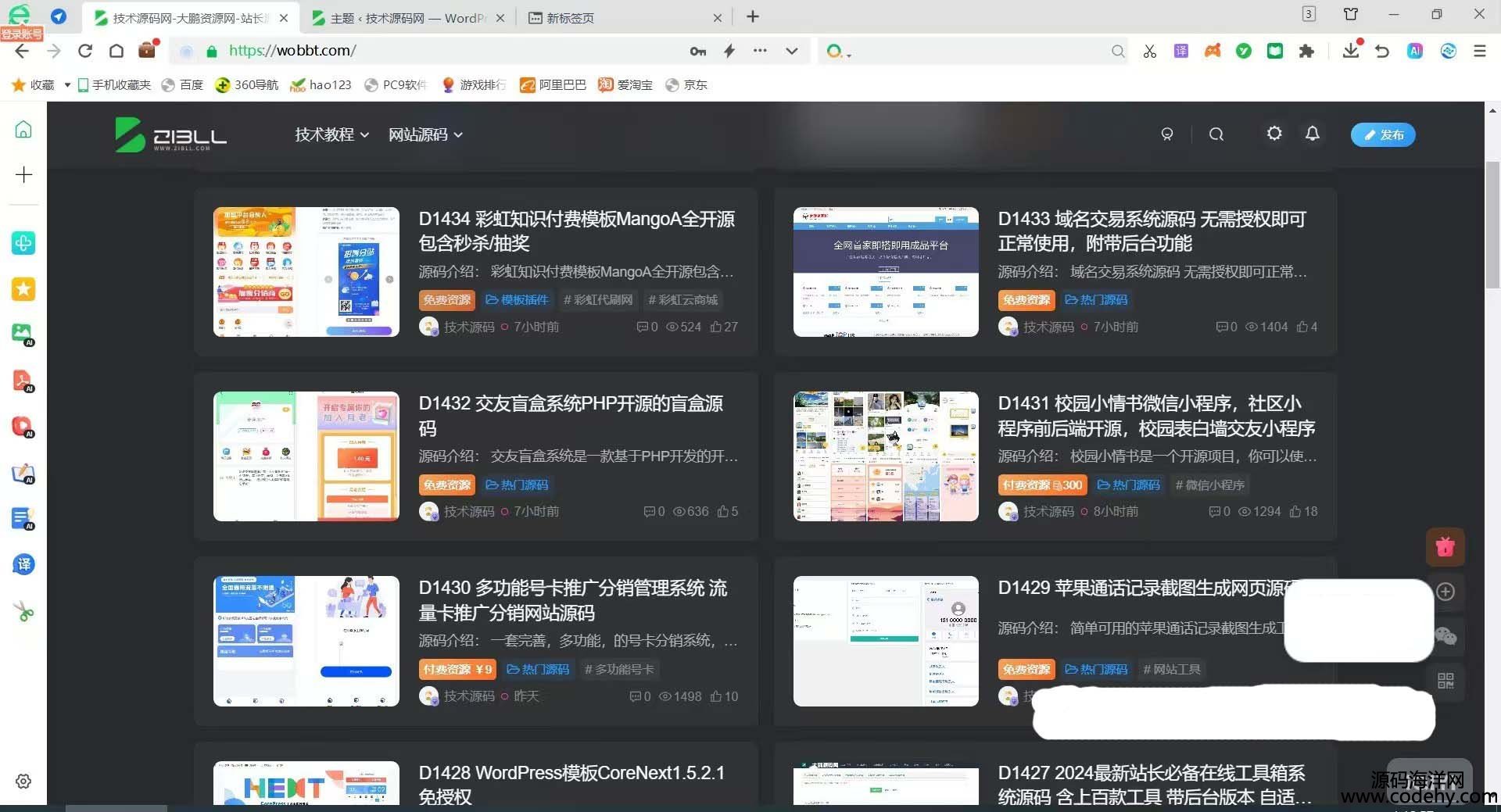Screen dimensions: 1501x812
Task: Click the undo arrow in browser toolbar
Action: pos(1382,51)
